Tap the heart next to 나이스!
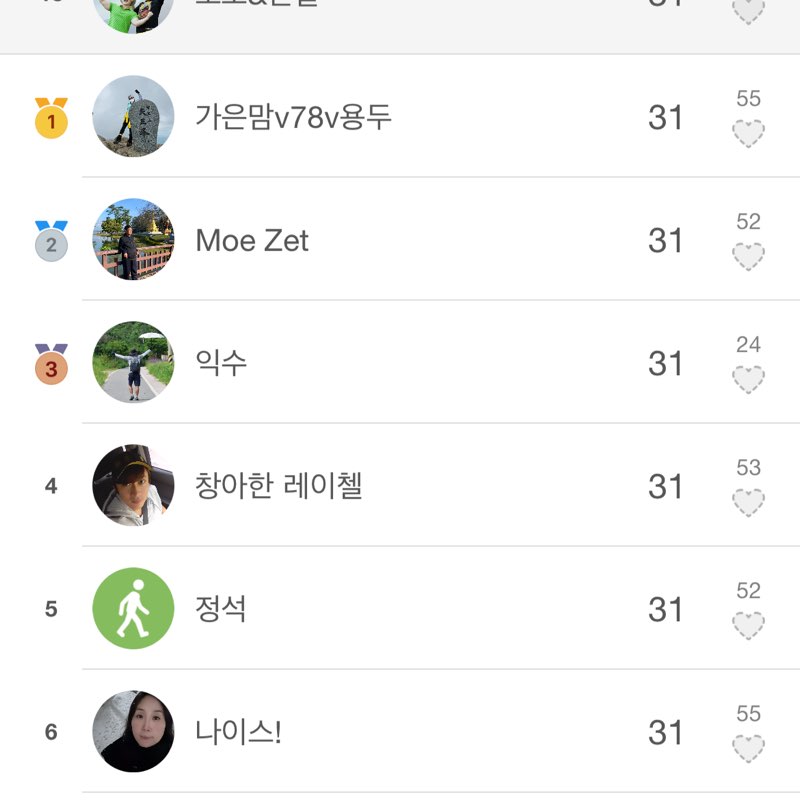Image resolution: width=800 pixels, height=801 pixels. click(x=748, y=748)
